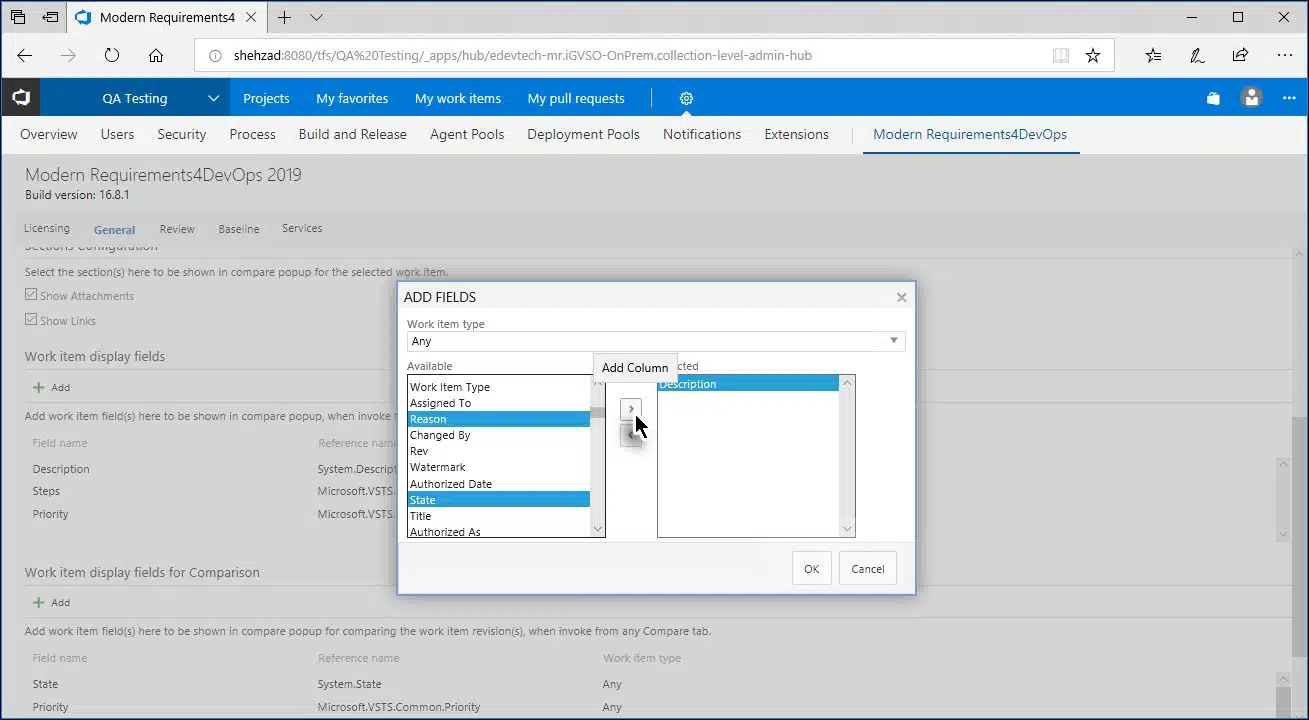
Task: Click the add column right arrow button
Action: click(x=631, y=409)
